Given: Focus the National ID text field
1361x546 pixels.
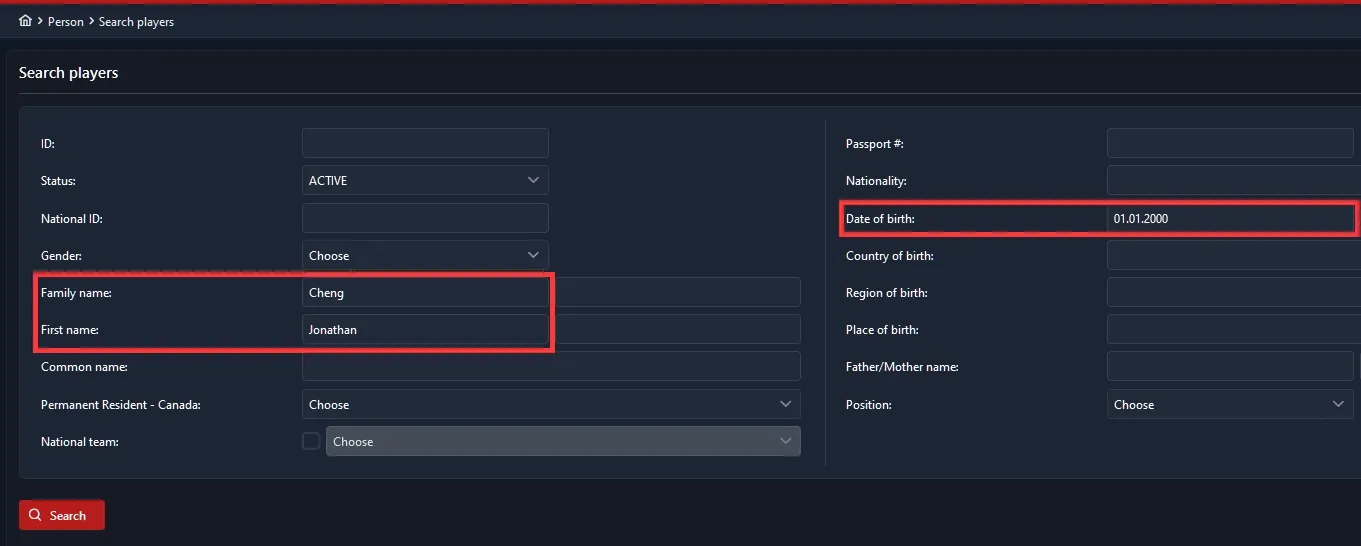Looking at the screenshot, I should point(425,218).
